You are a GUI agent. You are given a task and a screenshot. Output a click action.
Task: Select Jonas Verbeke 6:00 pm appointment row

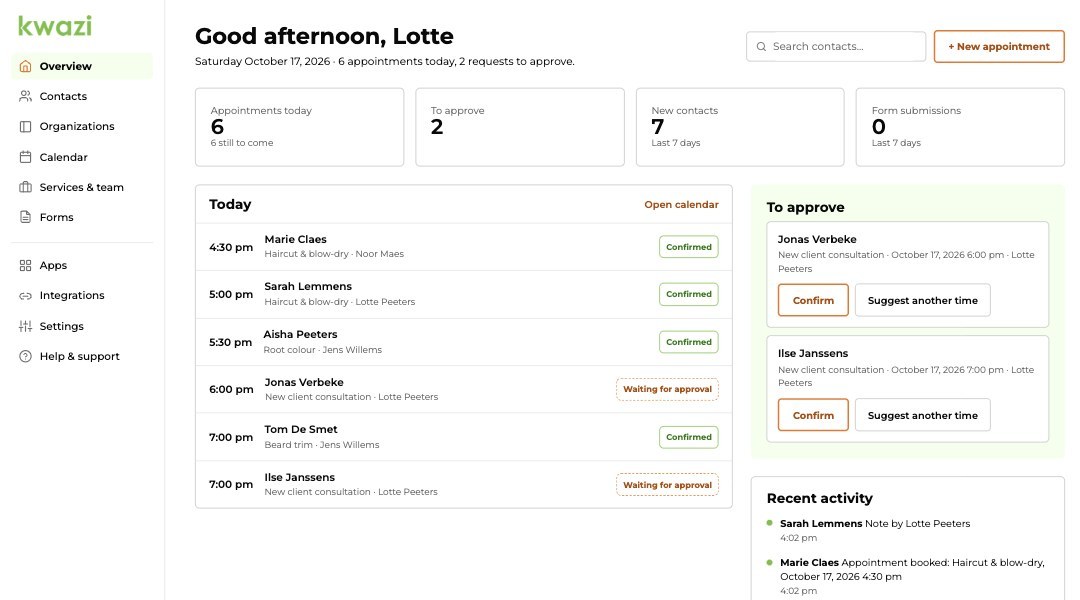coord(464,389)
